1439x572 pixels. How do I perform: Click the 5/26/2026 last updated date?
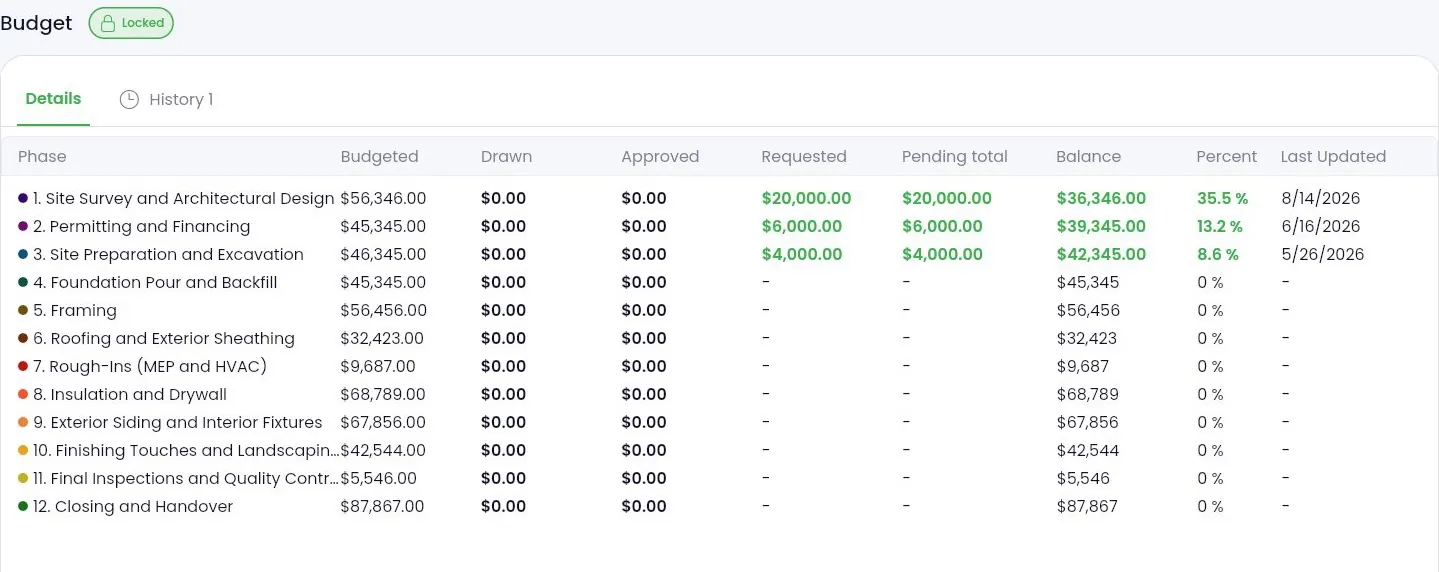pyautogui.click(x=1322, y=254)
